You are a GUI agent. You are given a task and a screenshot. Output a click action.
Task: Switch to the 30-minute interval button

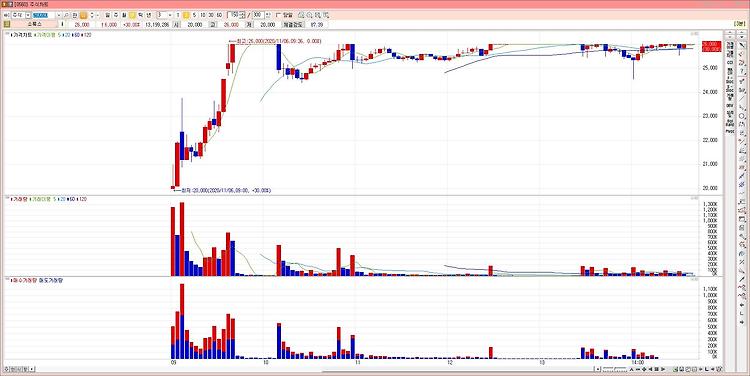211,15
